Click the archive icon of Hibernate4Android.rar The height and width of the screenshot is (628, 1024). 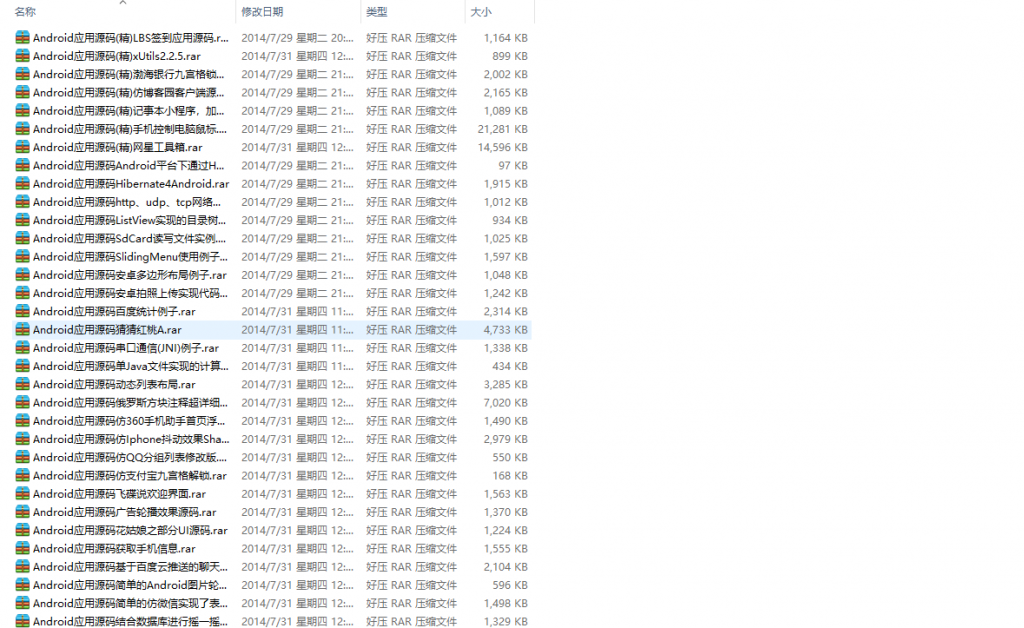[22, 184]
